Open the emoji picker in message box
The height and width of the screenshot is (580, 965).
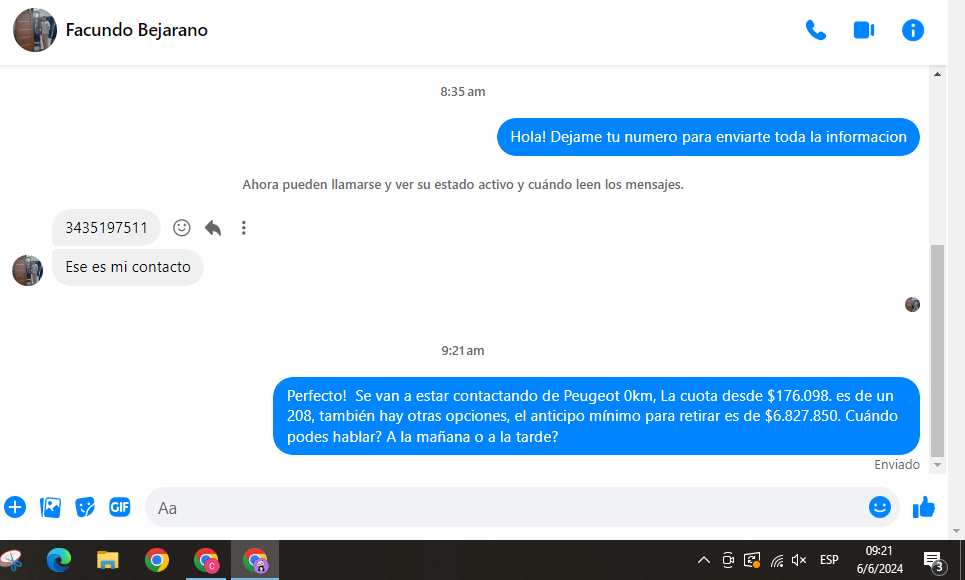point(880,507)
